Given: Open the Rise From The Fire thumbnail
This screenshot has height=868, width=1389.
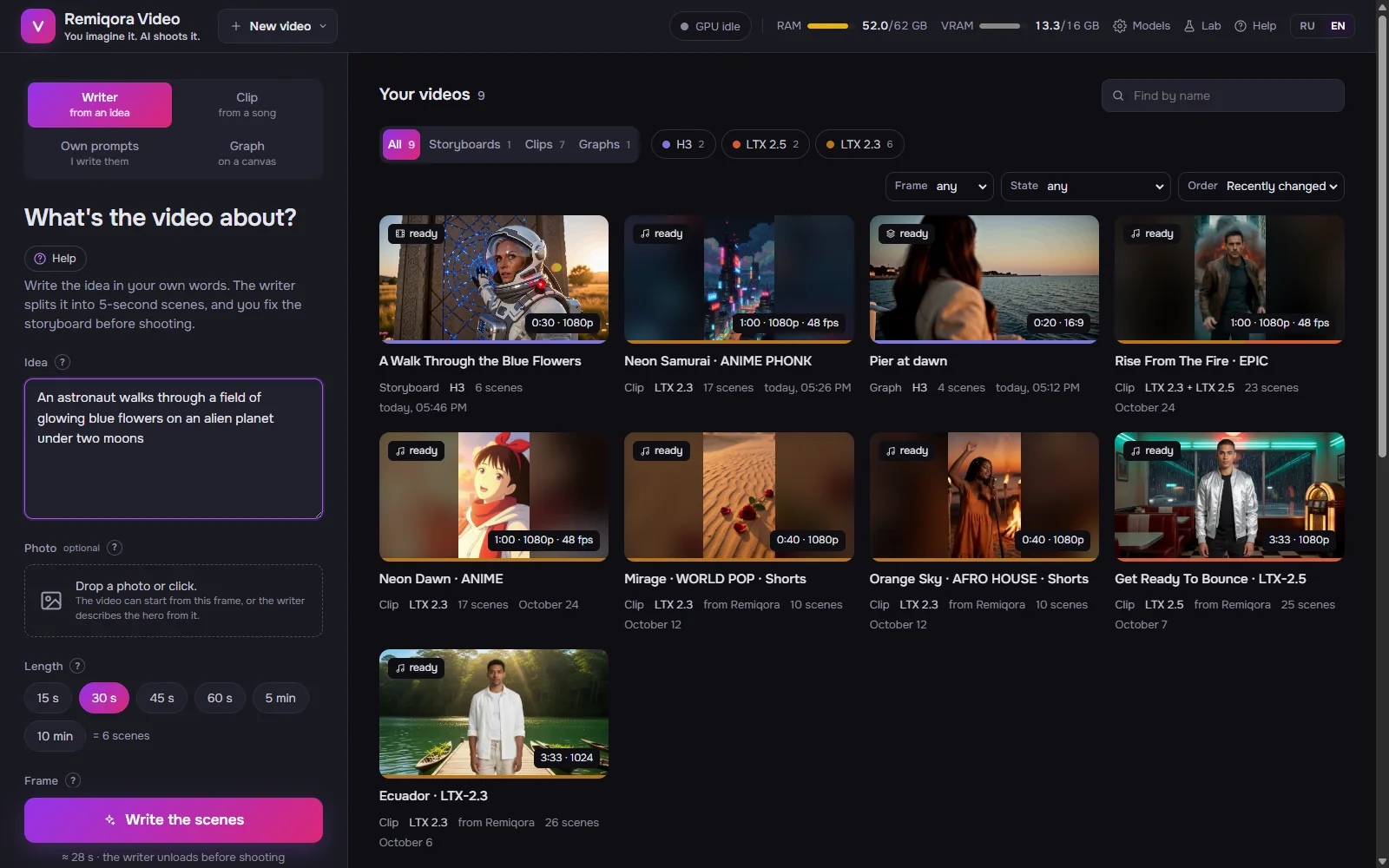Looking at the screenshot, I should point(1229,279).
